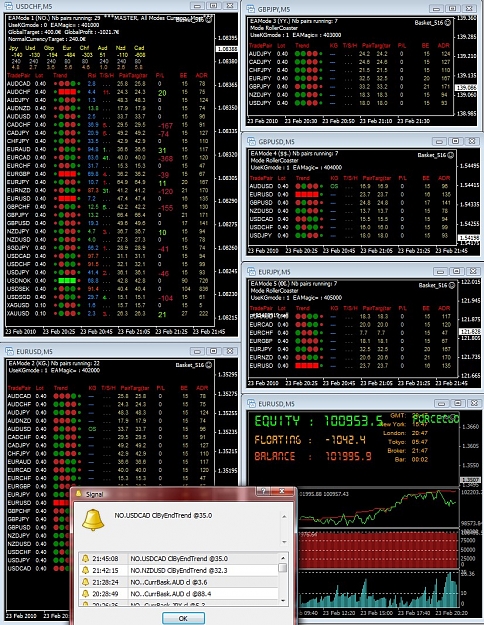This screenshot has width=484, height=625.
Task: Click the EQUITY 100953.5 readout
Action: click(319, 421)
